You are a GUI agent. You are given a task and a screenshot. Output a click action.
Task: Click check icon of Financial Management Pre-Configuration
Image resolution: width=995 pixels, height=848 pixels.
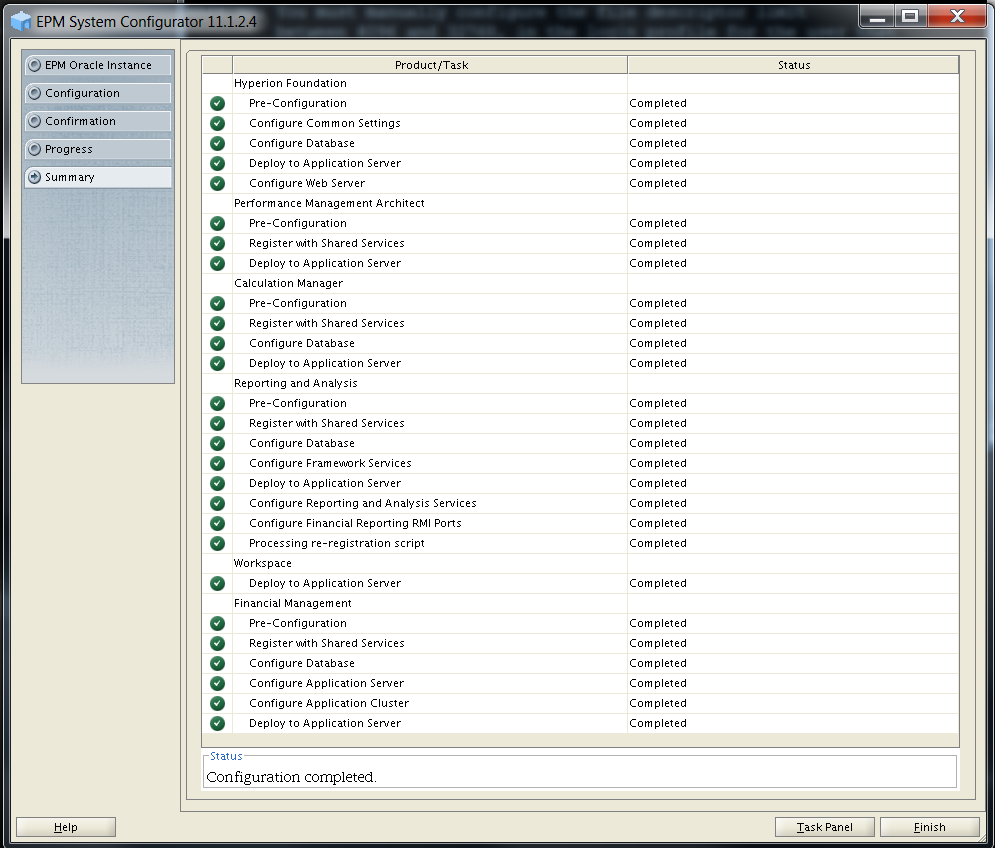(x=217, y=623)
